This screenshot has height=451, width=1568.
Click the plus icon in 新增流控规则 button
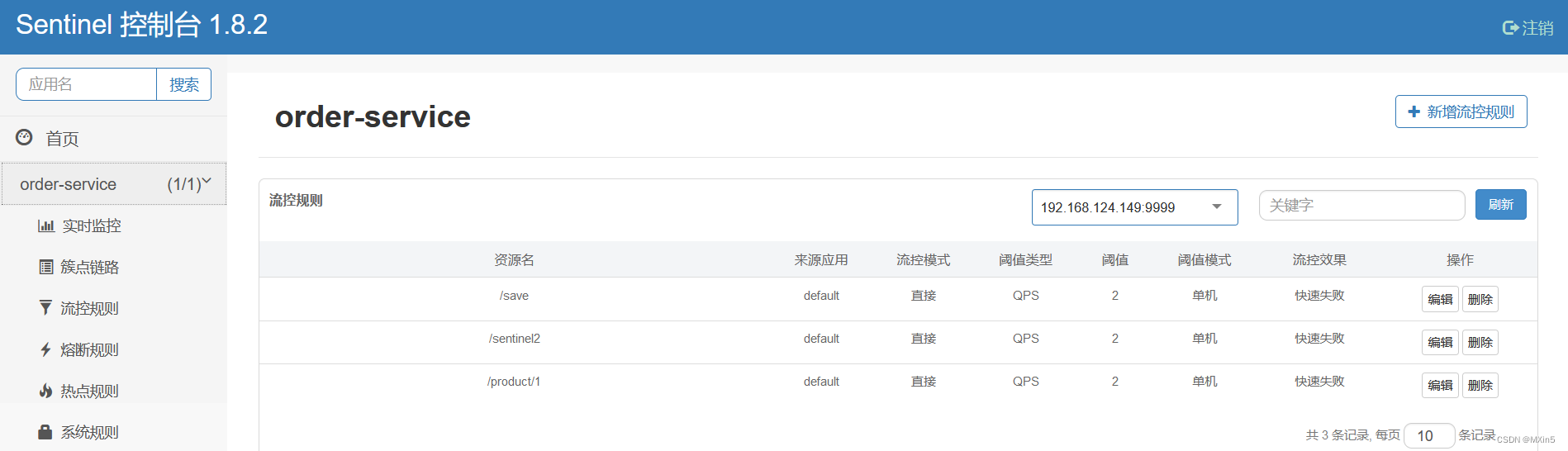[x=1414, y=112]
